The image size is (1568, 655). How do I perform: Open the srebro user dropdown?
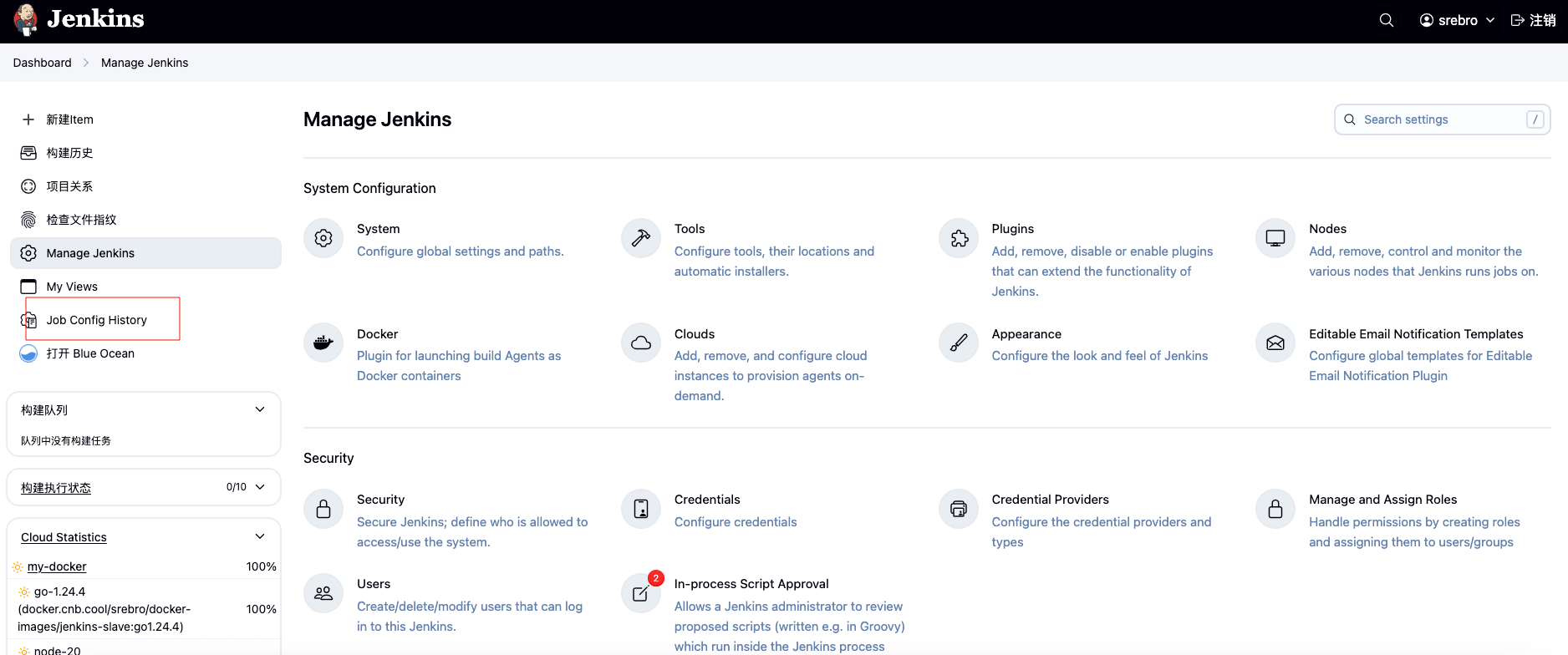[1457, 20]
